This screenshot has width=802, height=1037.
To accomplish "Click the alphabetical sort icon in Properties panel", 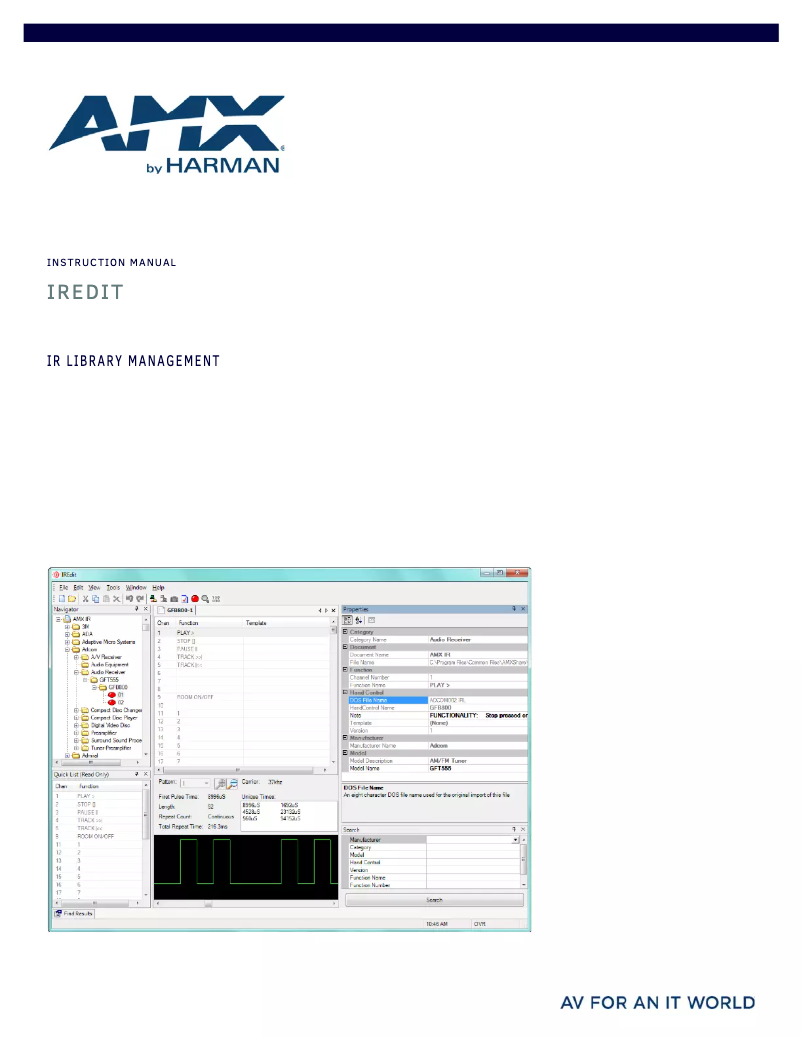I will (x=359, y=620).
